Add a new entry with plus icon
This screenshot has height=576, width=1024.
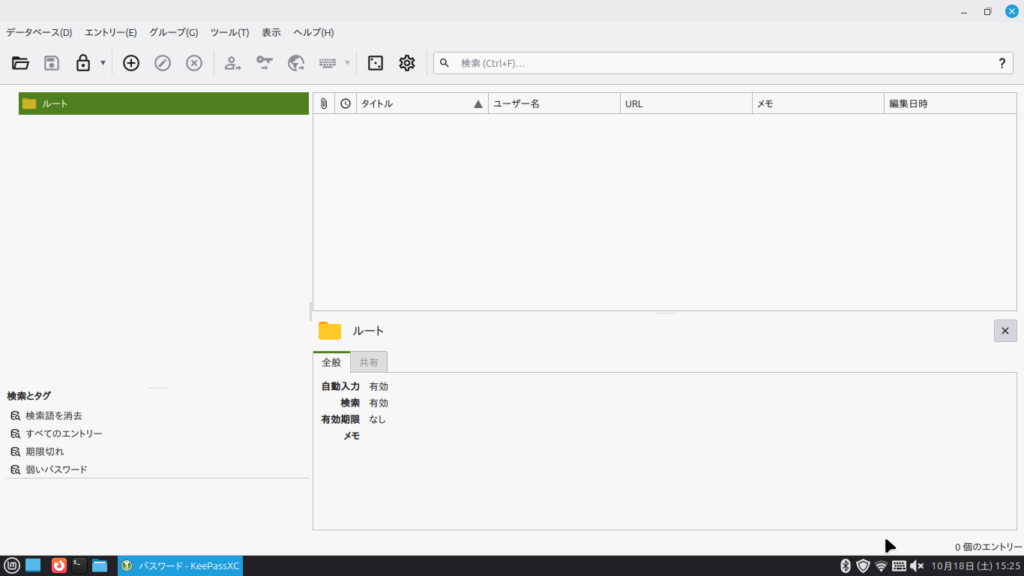131,63
